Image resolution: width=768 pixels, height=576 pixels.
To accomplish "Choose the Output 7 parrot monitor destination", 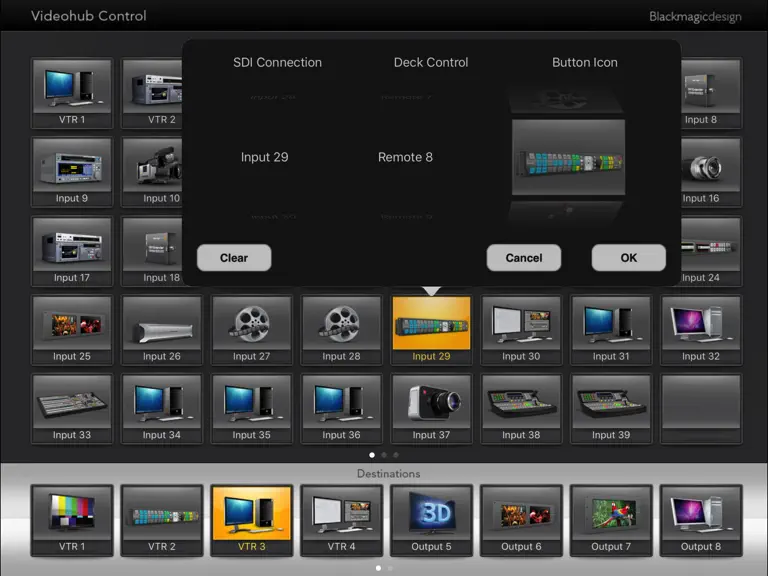I will (x=611, y=520).
